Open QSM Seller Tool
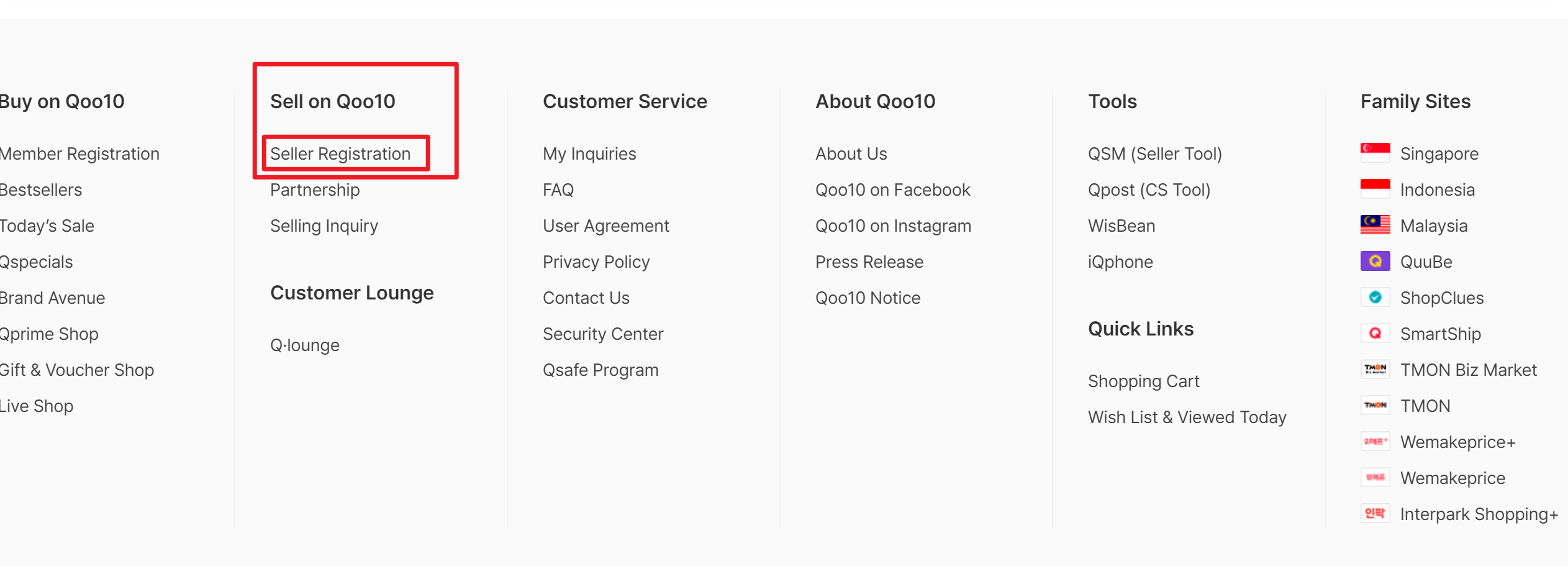The image size is (1568, 566). click(x=1154, y=153)
